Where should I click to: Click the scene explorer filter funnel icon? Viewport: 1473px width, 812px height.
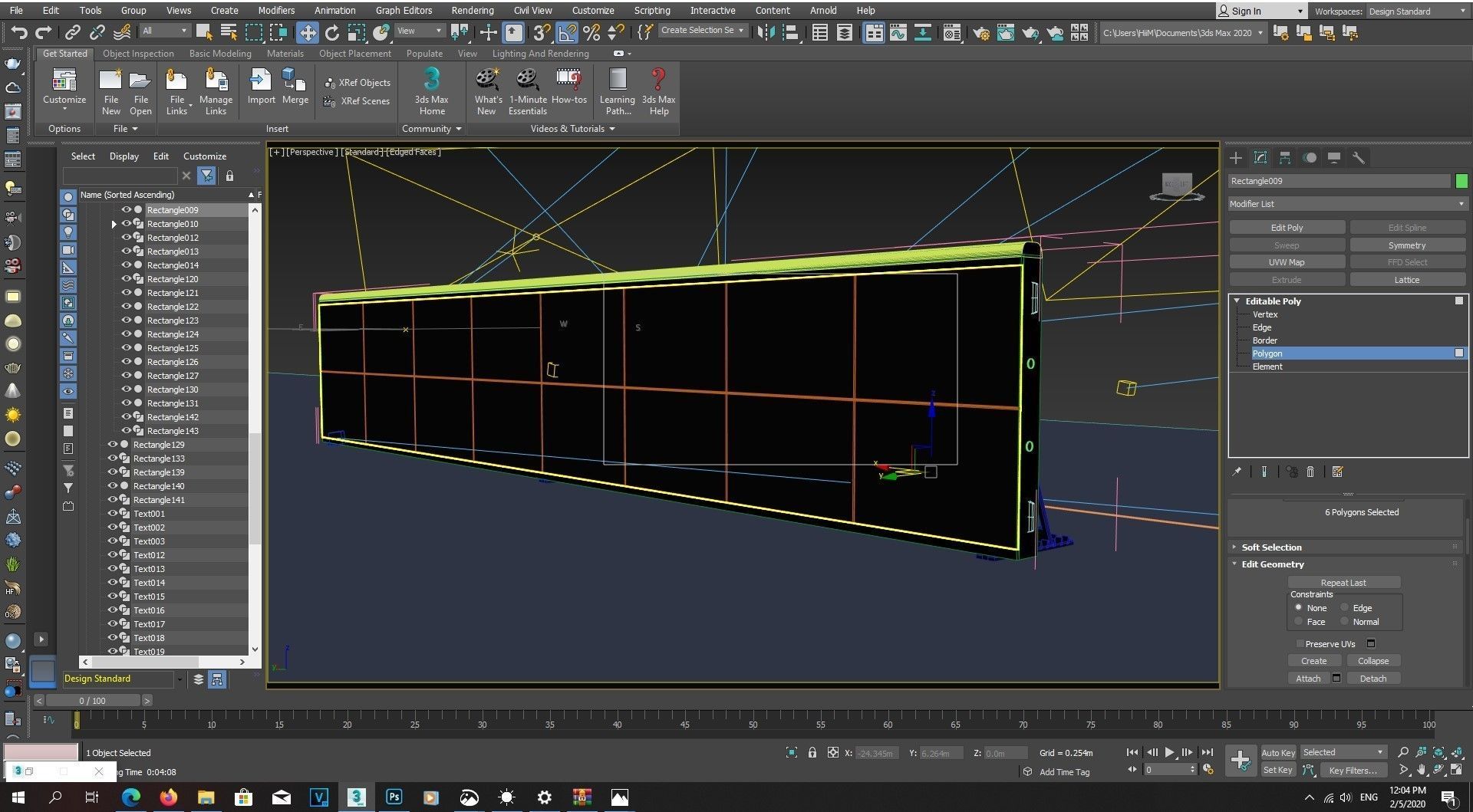[206, 176]
